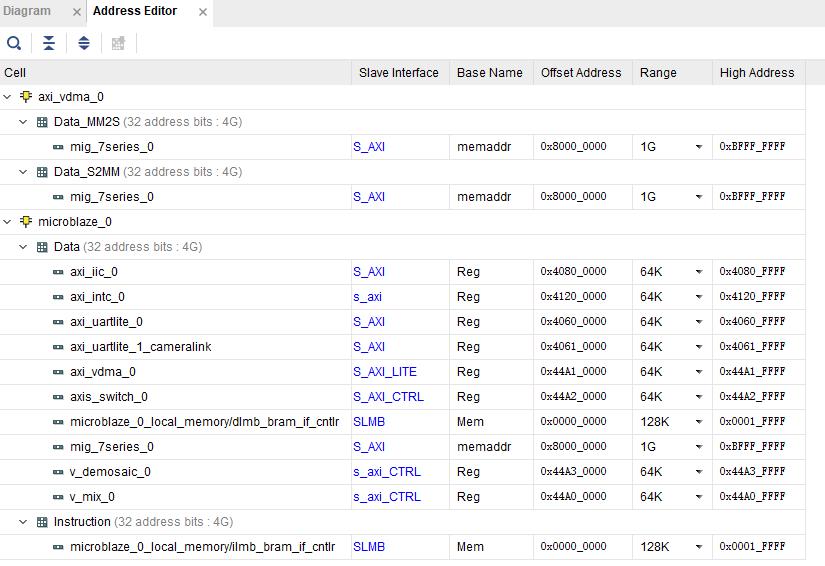Select the Address Editor tab
Screen dimensions: 825x566
135,11
